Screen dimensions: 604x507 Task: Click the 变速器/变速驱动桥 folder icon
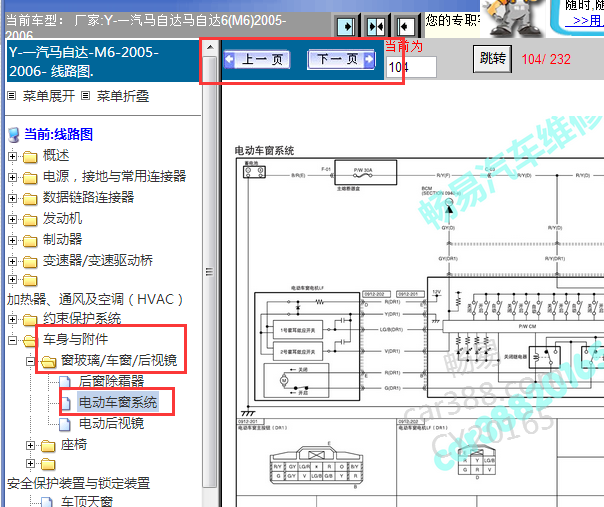(x=30, y=262)
